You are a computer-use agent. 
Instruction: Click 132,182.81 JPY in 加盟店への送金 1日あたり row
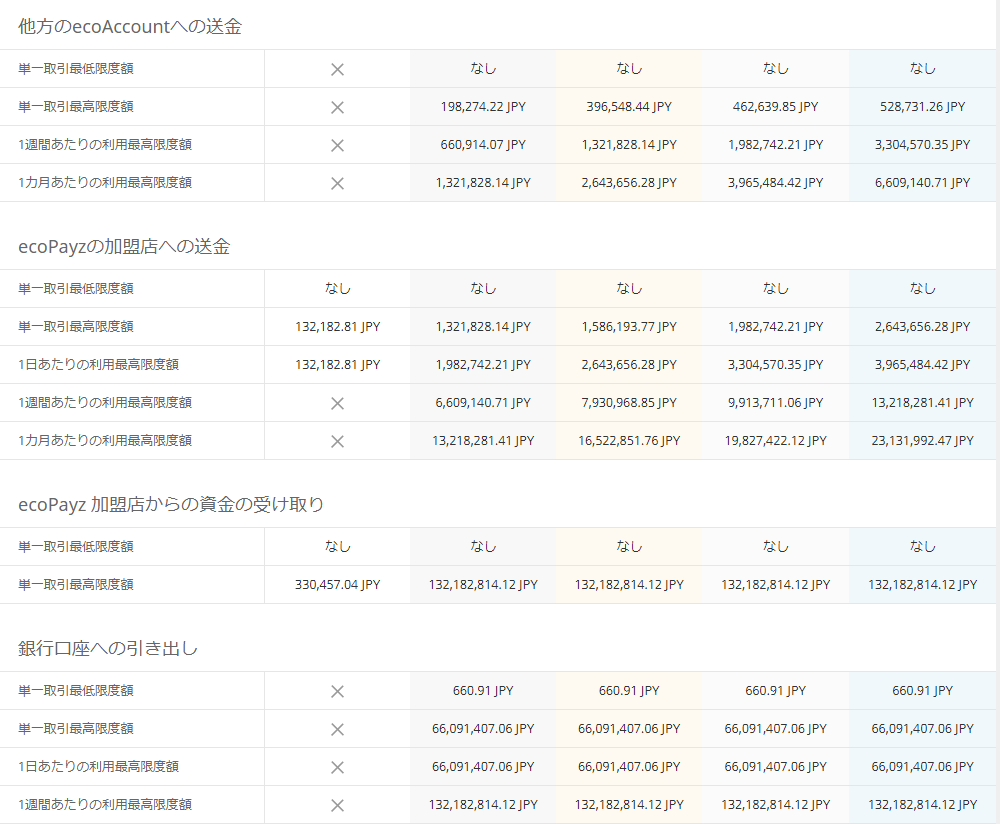click(x=337, y=364)
